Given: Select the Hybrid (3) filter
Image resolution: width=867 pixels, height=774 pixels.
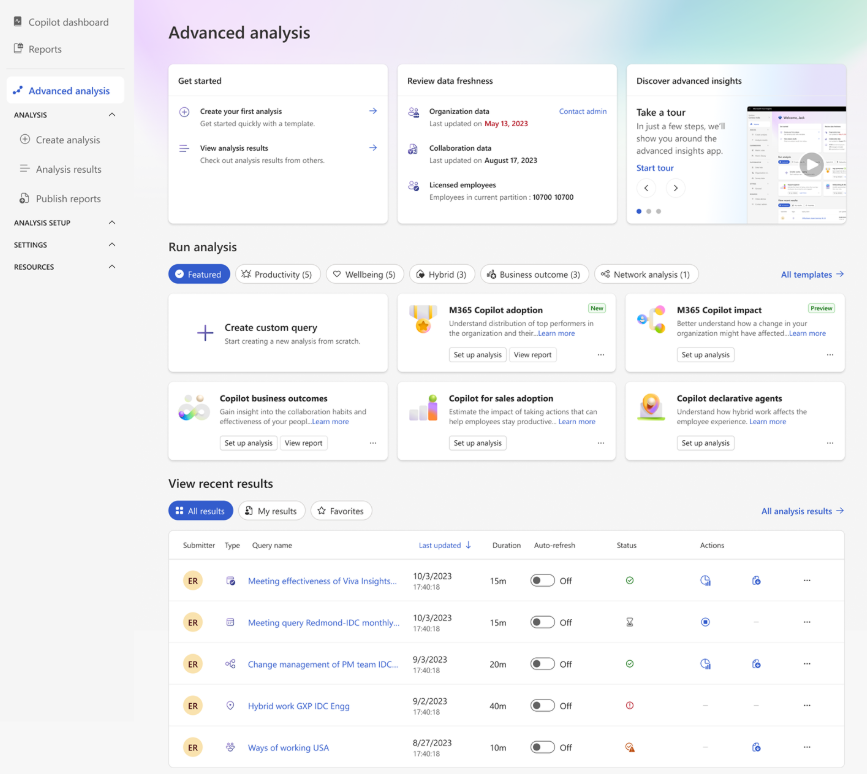Looking at the screenshot, I should click(x=442, y=274).
